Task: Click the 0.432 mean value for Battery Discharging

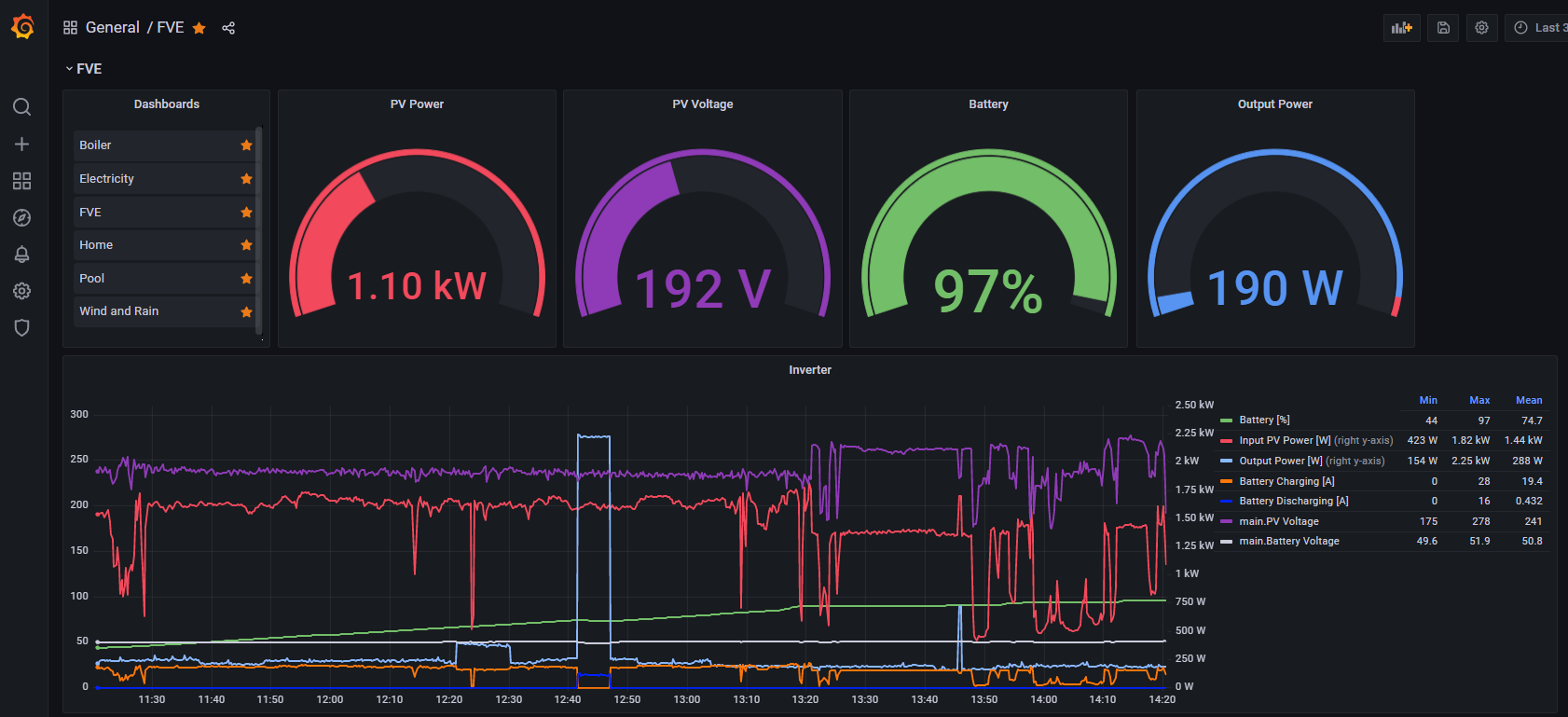Action: 1529,501
